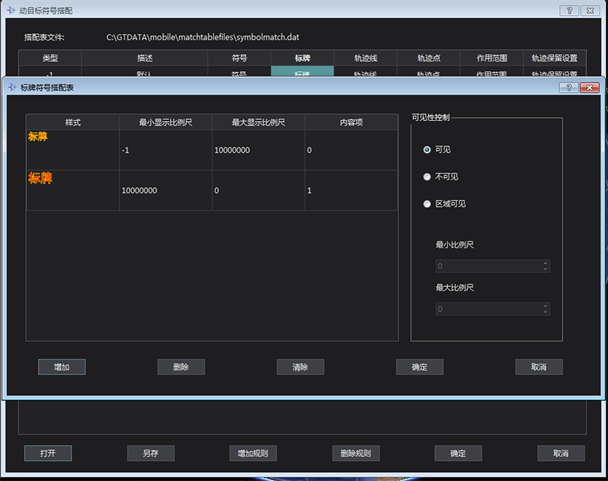This screenshot has height=481, width=608.
Task: Choose the 不可见 radio option
Action: click(428, 177)
